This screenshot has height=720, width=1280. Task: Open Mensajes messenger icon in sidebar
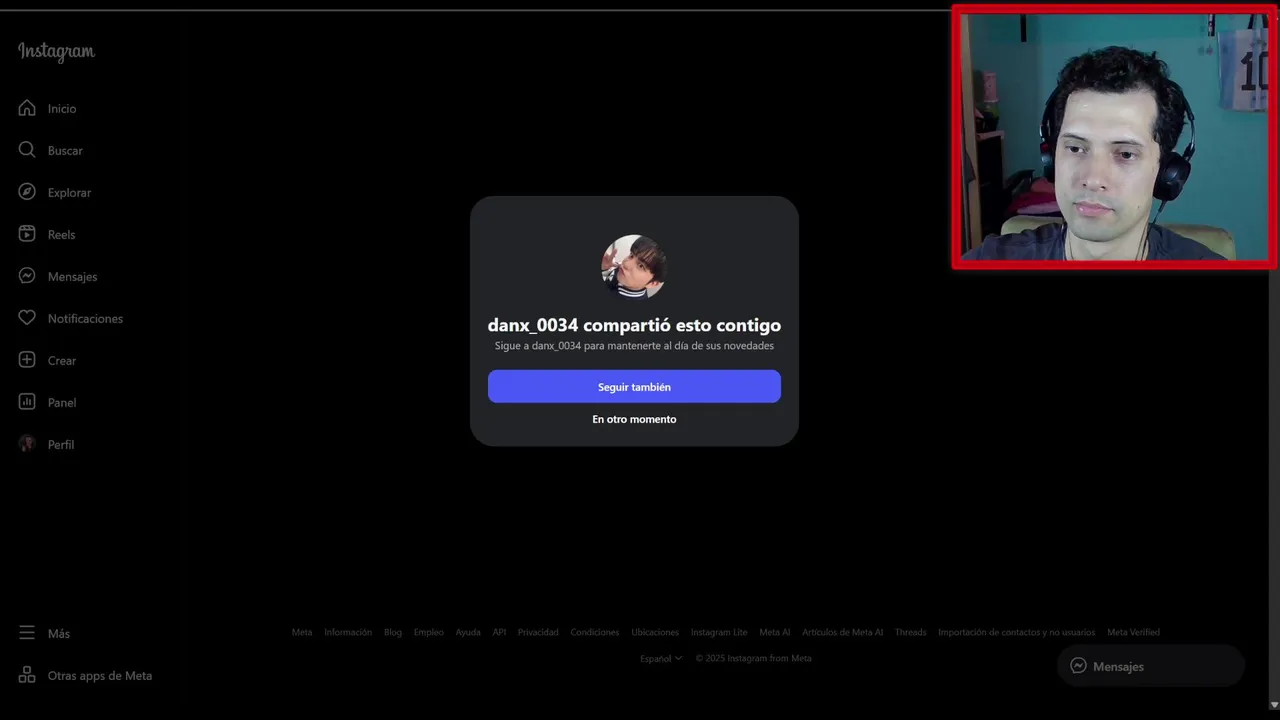(27, 276)
